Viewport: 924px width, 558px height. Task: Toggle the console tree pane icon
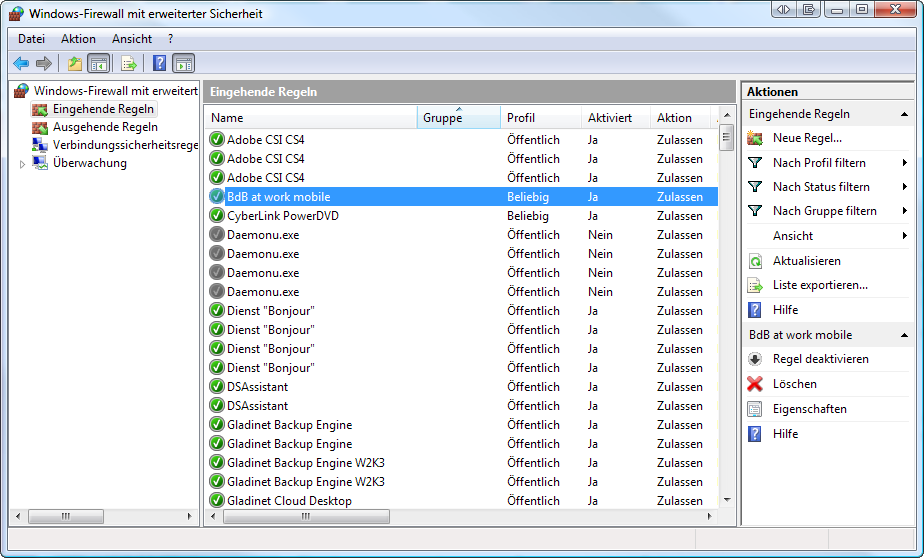click(98, 63)
